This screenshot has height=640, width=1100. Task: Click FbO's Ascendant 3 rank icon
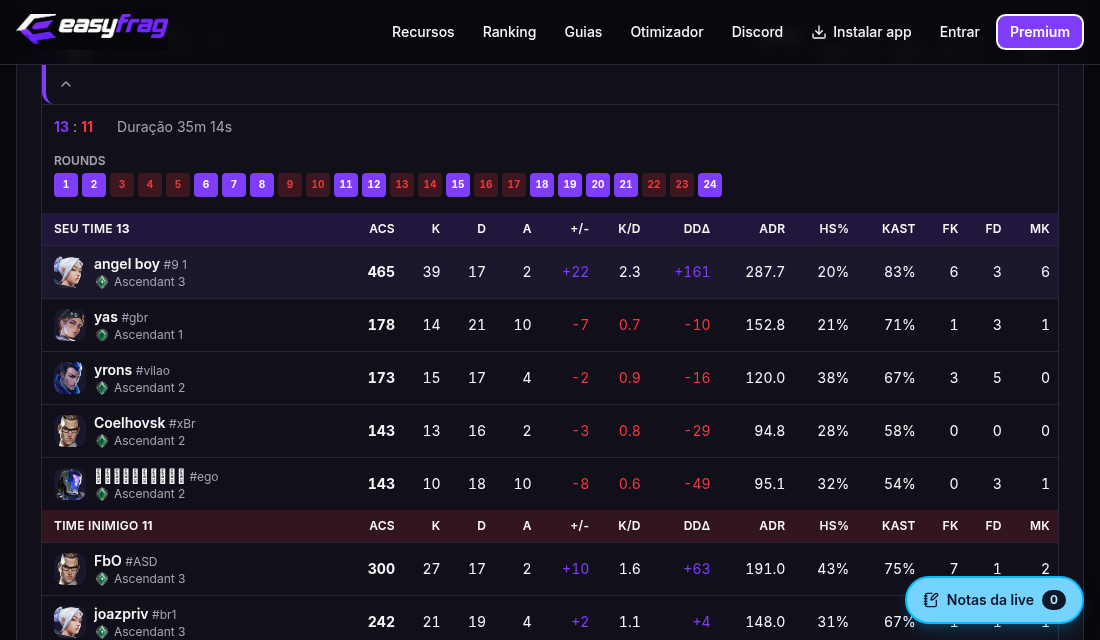(x=102, y=579)
